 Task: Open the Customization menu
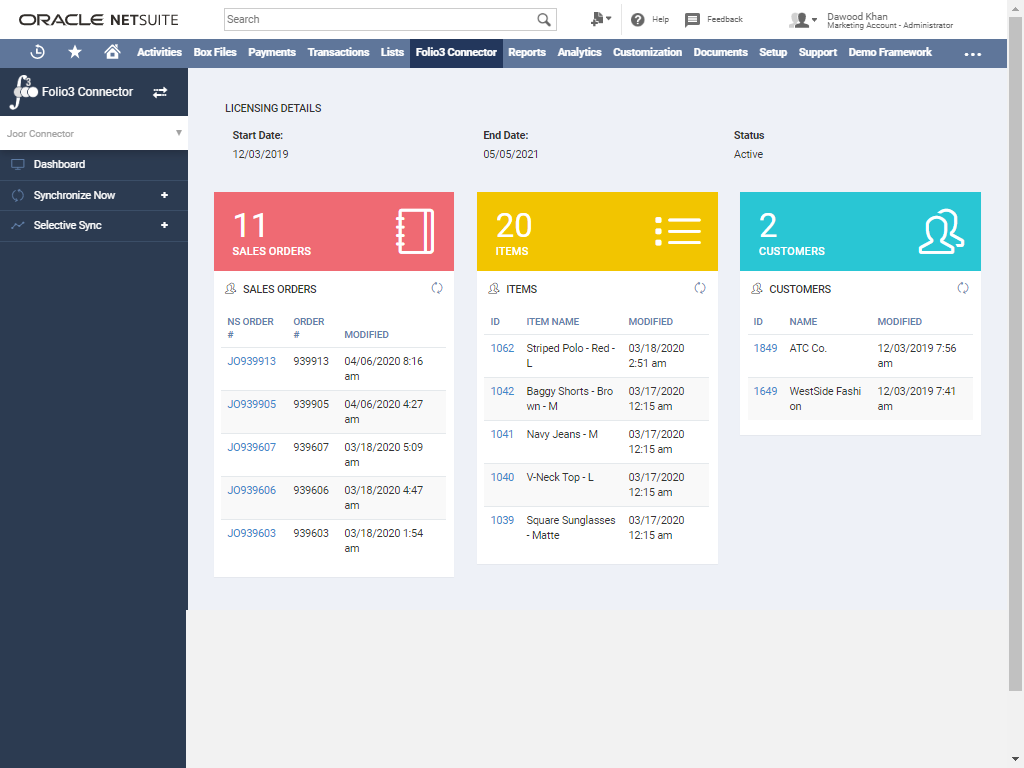tap(647, 52)
